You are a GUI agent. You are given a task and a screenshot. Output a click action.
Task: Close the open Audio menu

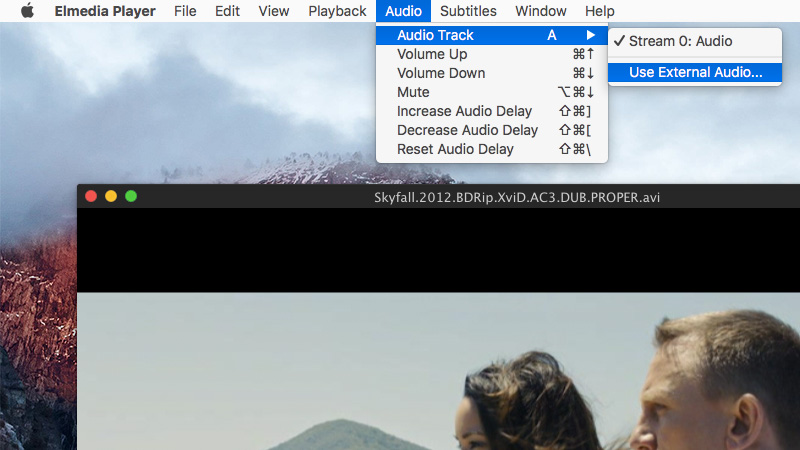click(403, 11)
